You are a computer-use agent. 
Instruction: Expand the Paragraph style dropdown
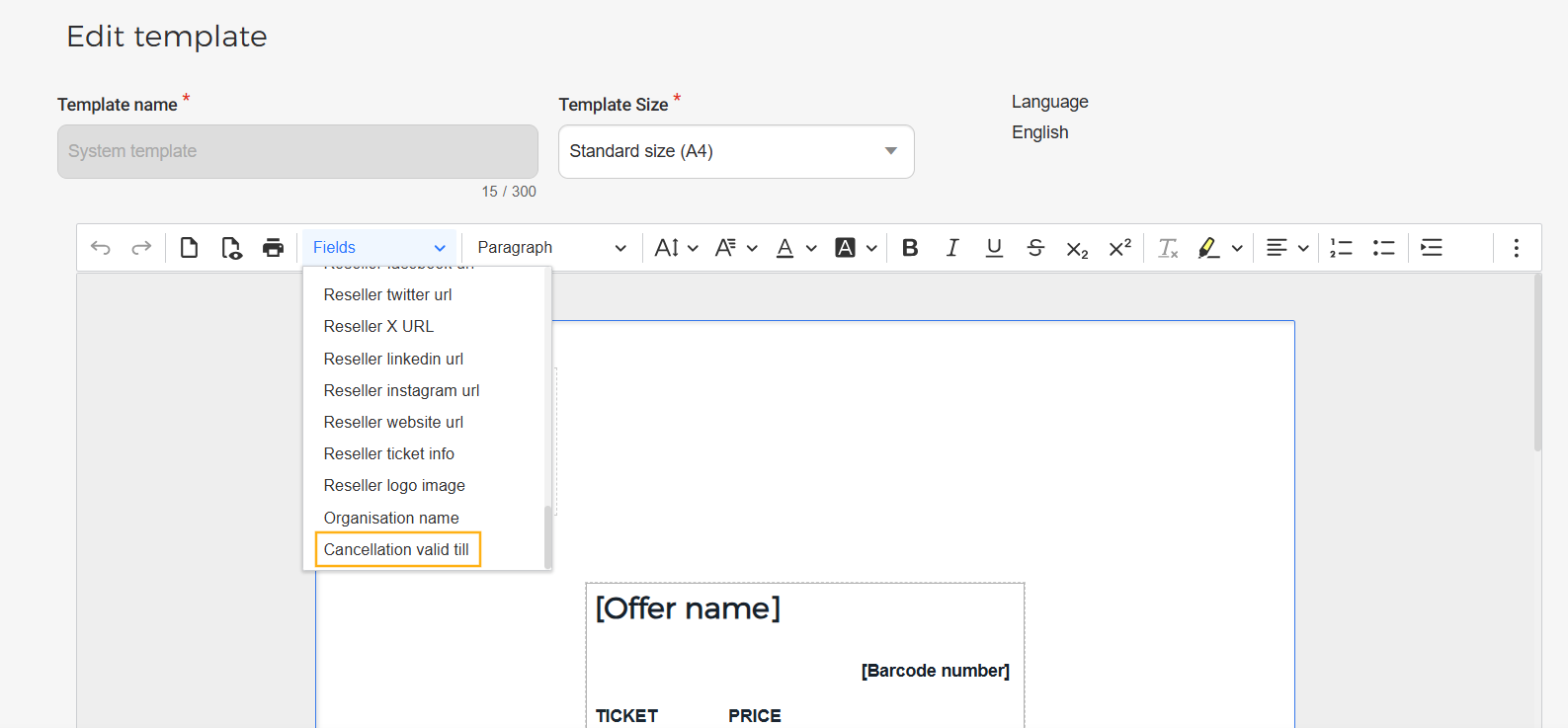551,248
